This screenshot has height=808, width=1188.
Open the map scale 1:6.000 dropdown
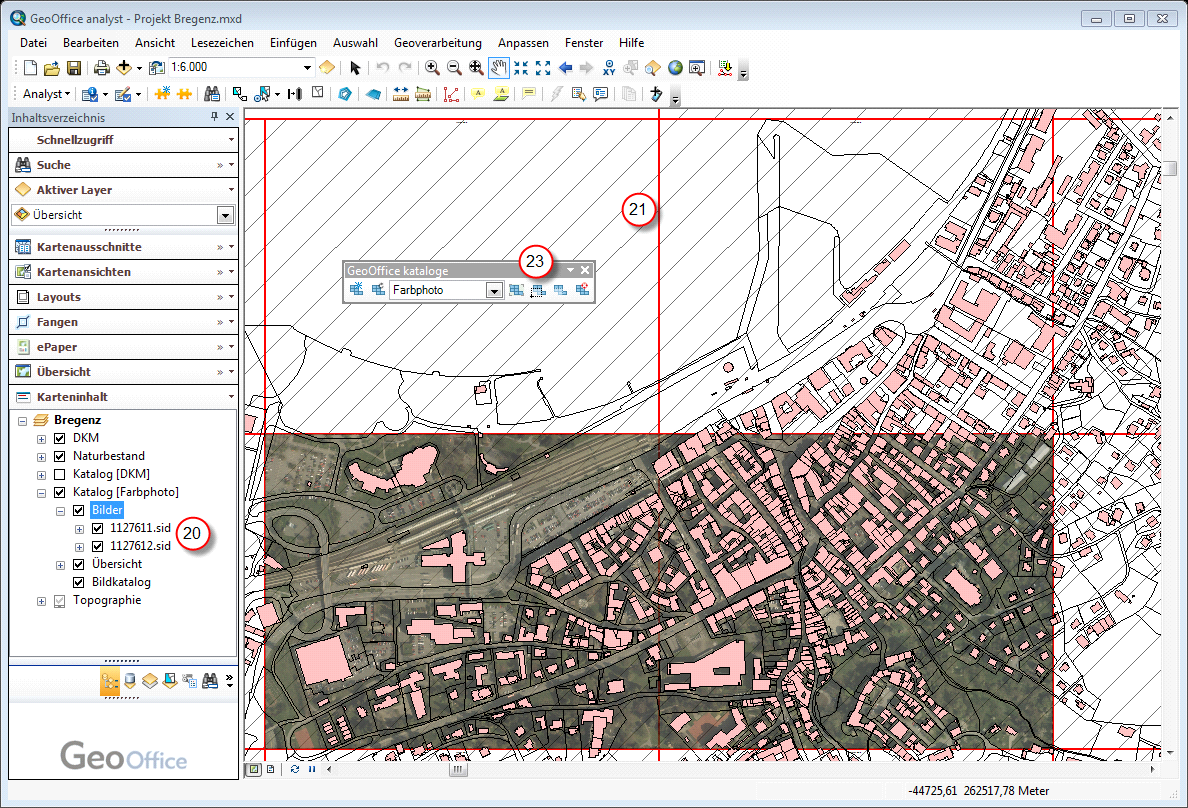(x=307, y=68)
